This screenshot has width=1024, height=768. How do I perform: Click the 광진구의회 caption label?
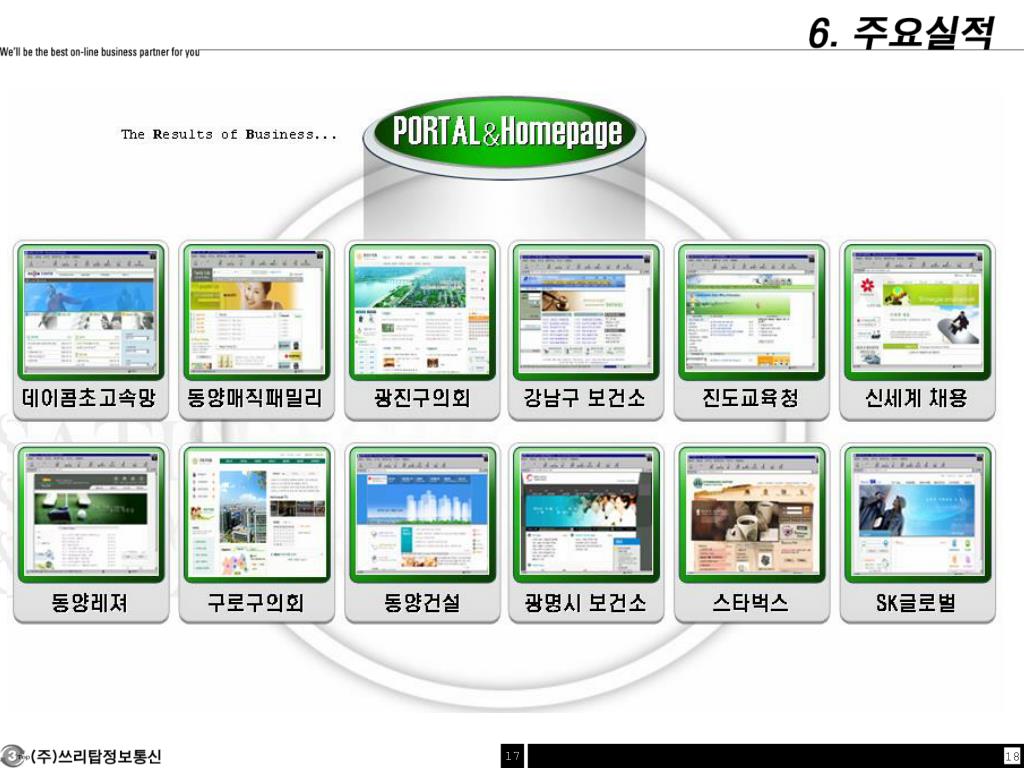(x=422, y=398)
